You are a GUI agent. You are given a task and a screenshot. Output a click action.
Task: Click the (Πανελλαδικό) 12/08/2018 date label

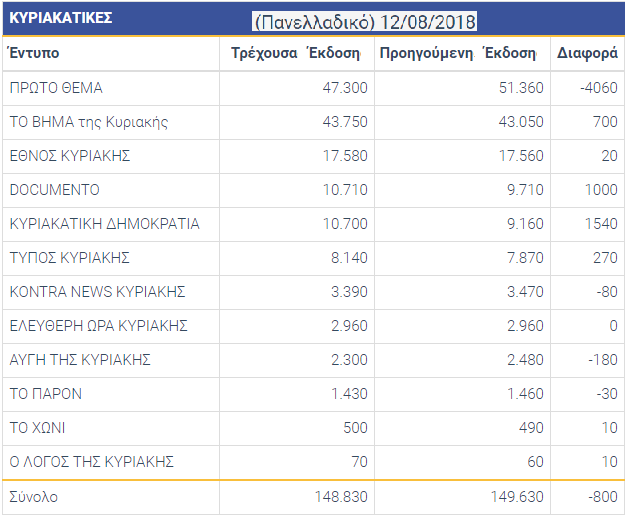pyautogui.click(x=364, y=21)
